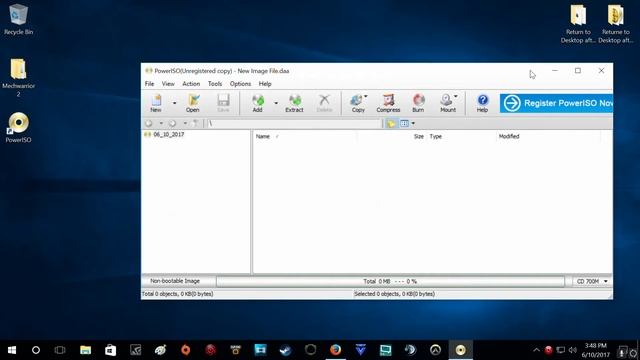Click the Add files toolbar icon
Viewport: 640px width, 360px height.
pyautogui.click(x=258, y=103)
